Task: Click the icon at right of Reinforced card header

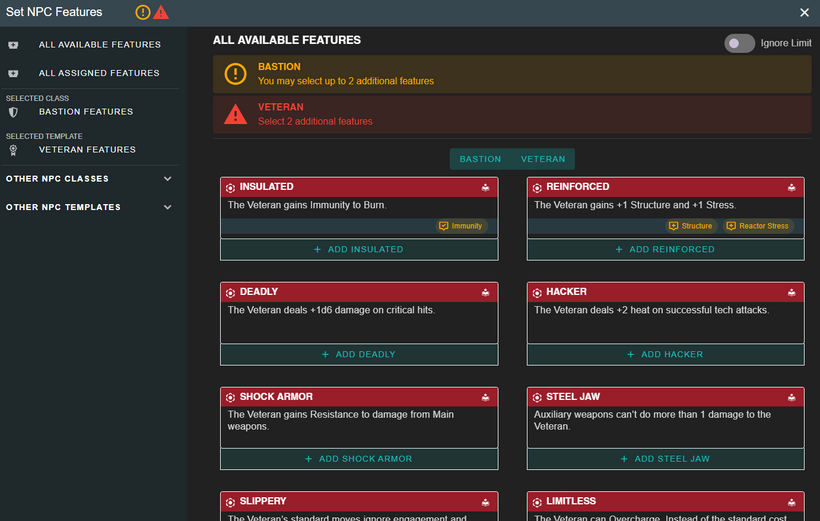Action: (792, 187)
